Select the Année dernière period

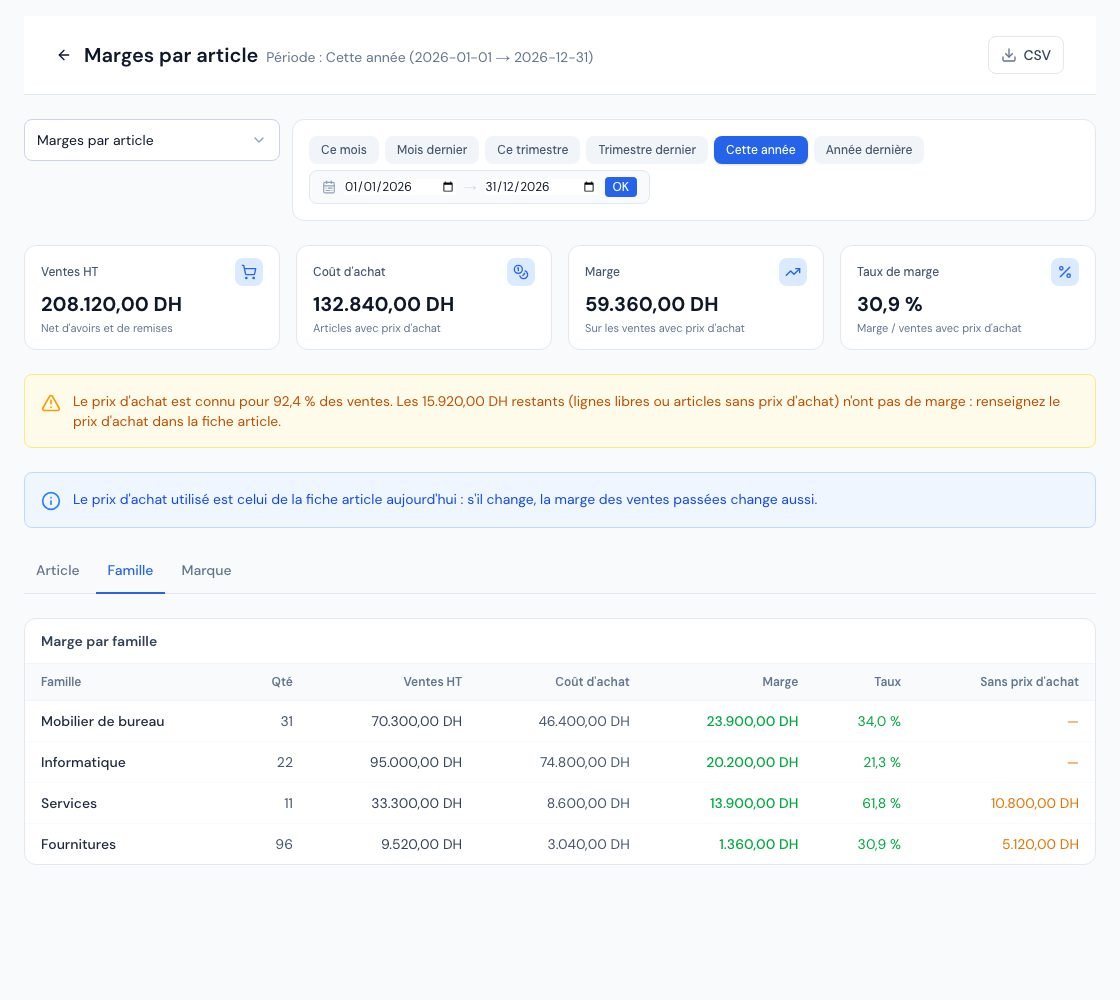point(869,150)
